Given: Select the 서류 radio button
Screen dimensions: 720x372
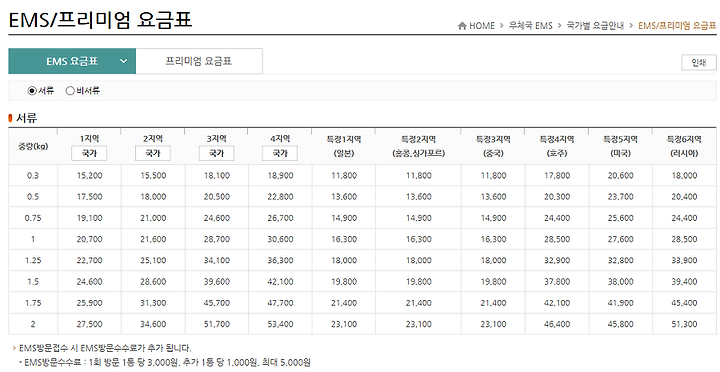Looking at the screenshot, I should [32, 90].
